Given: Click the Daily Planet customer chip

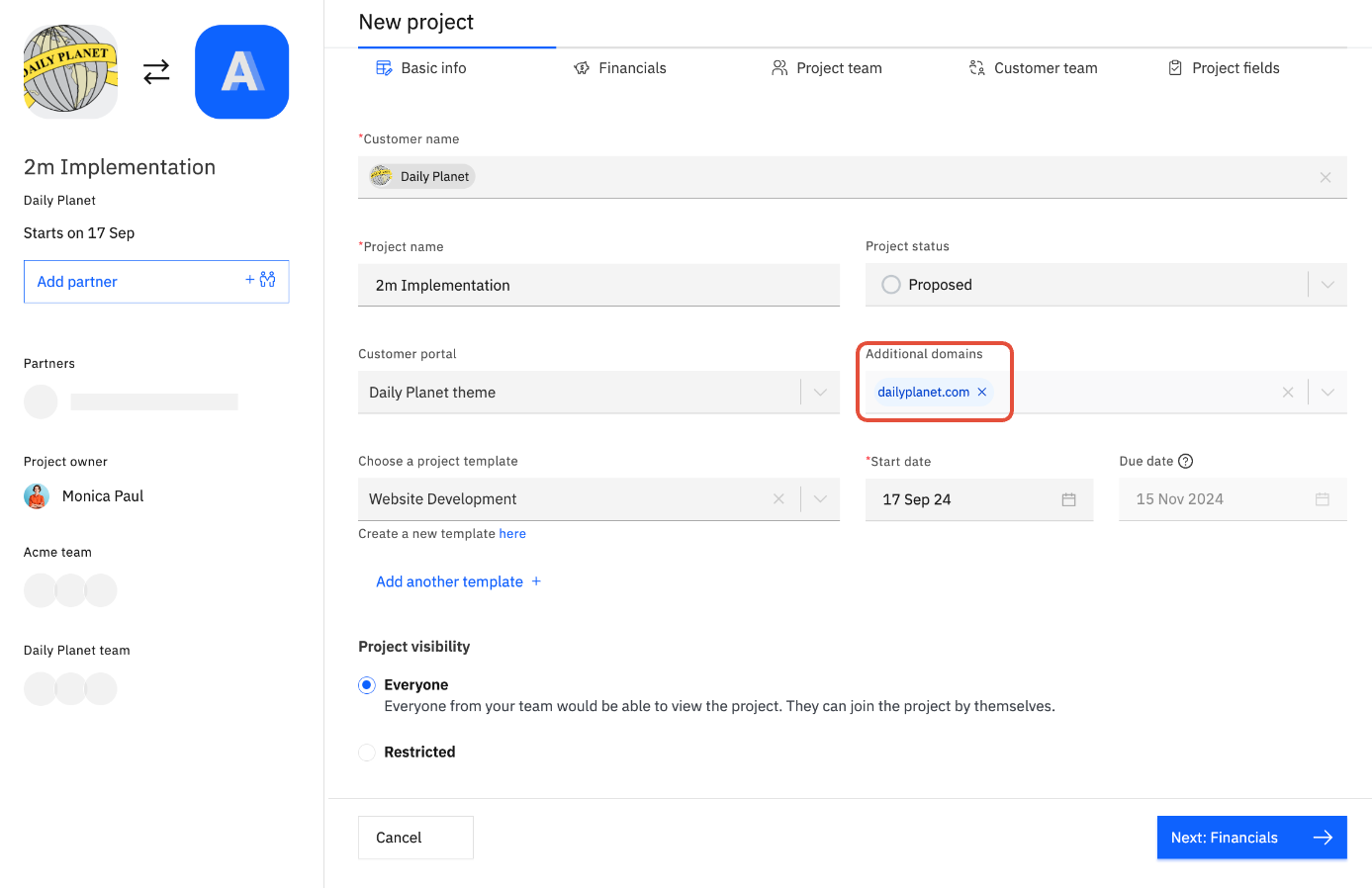Looking at the screenshot, I should 422,176.
